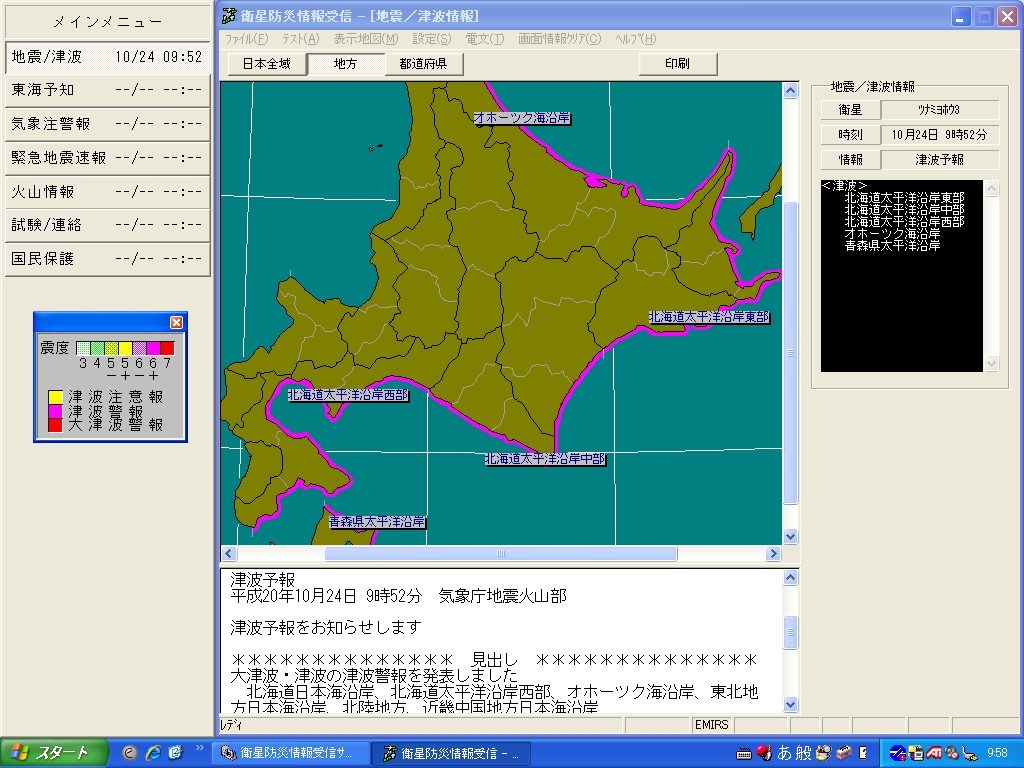Click the 衛星 value field ツナミヨホウ3
The image size is (1024, 768).
tap(939, 110)
